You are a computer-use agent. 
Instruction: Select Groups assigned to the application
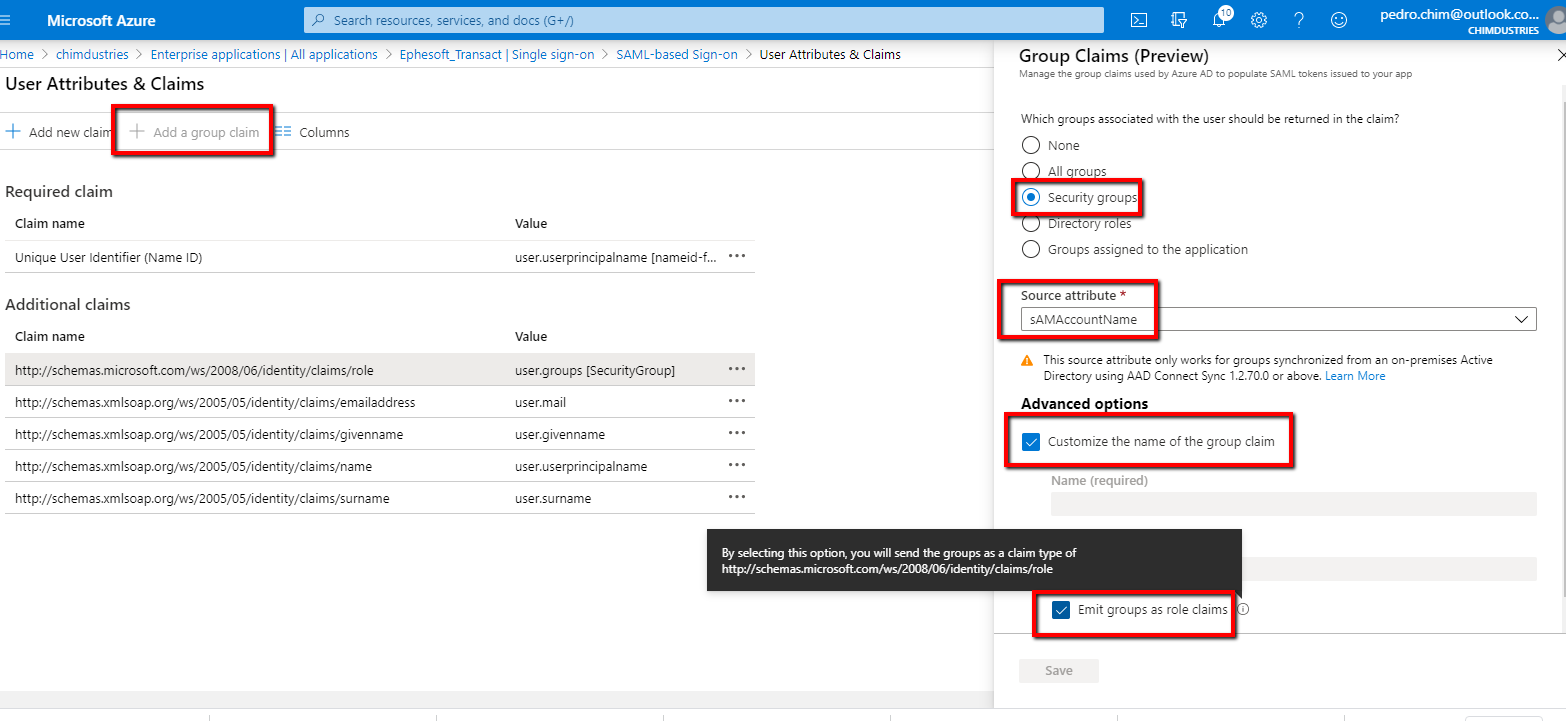(1031, 249)
